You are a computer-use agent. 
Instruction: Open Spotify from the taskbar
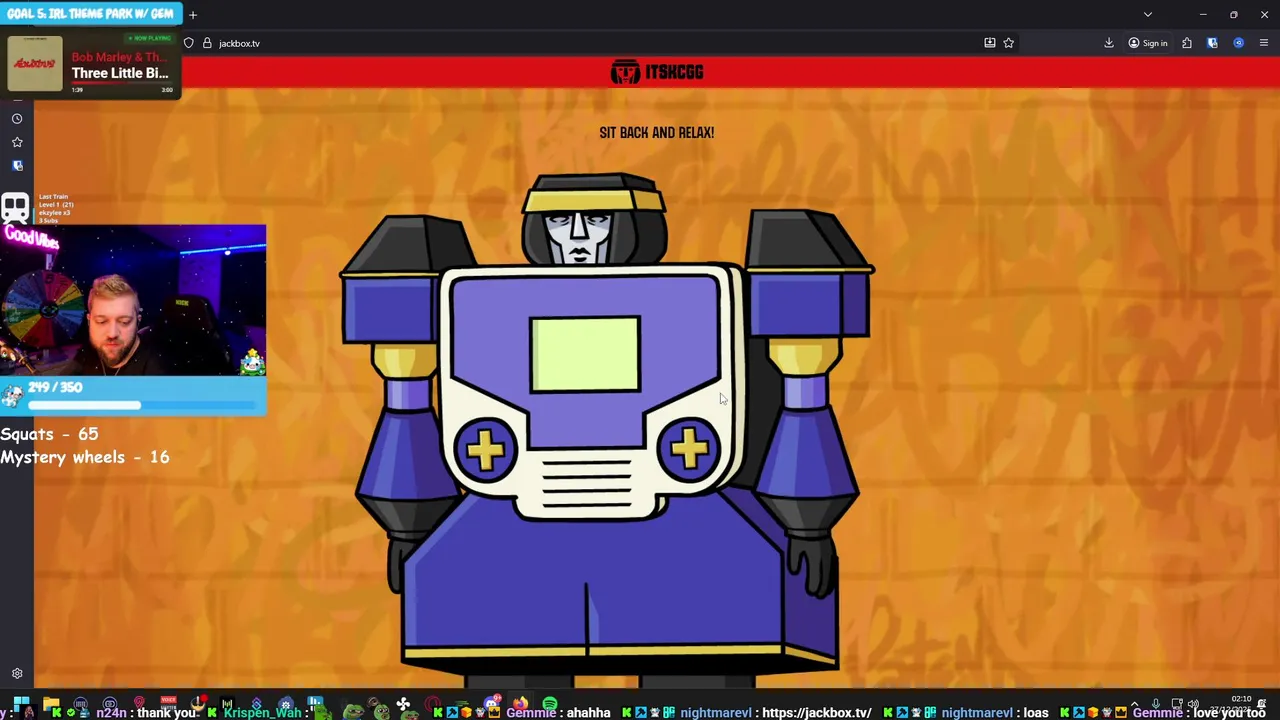coord(549,706)
